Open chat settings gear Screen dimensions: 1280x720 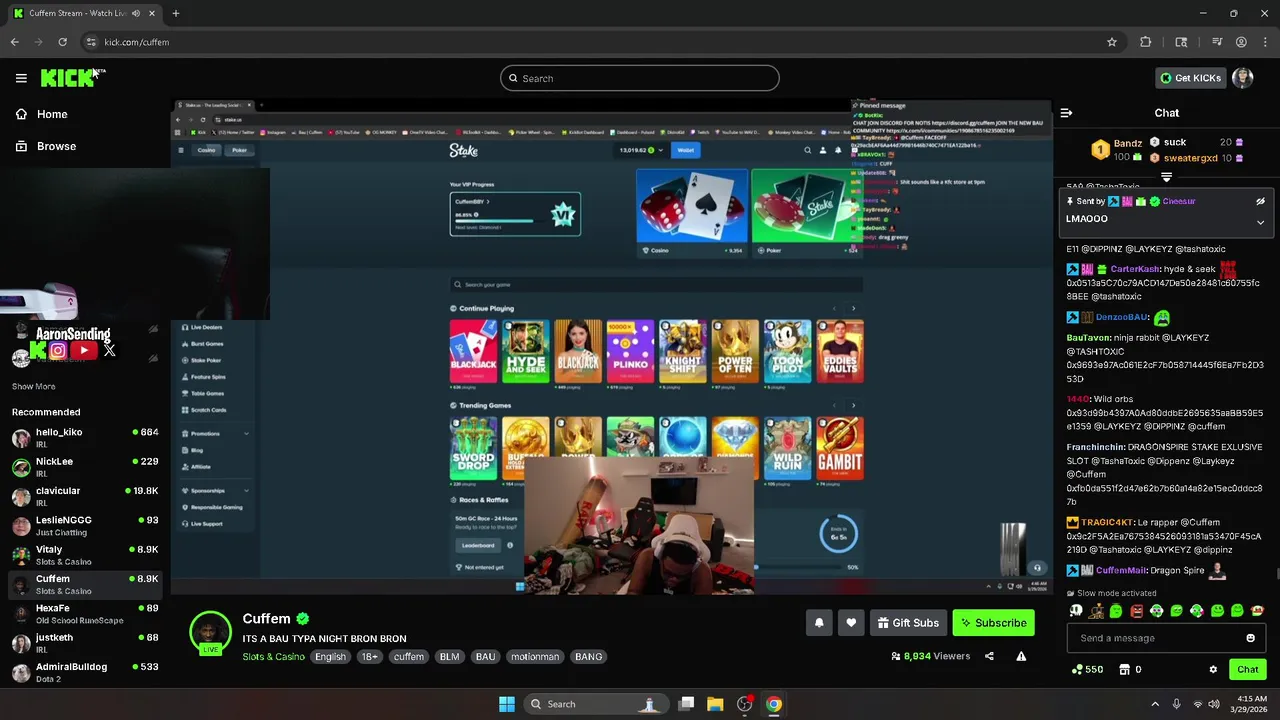[1213, 670]
